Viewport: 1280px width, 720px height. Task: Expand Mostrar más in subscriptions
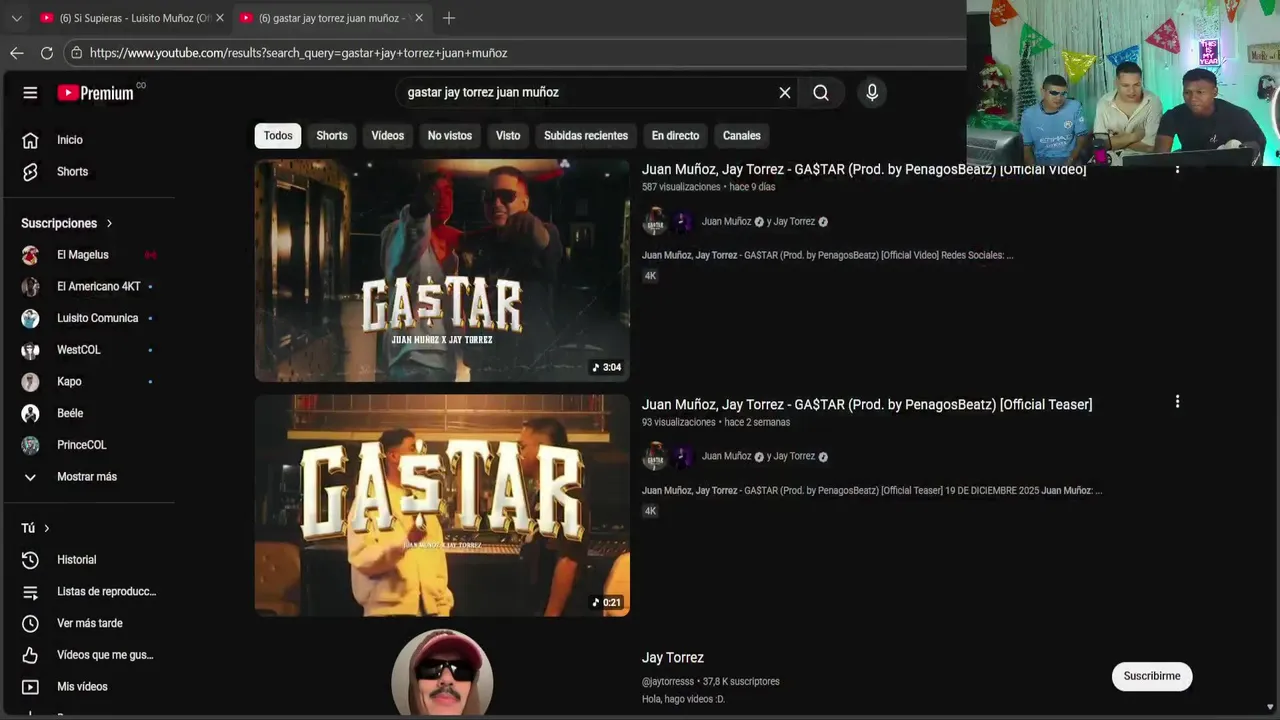[x=88, y=477]
